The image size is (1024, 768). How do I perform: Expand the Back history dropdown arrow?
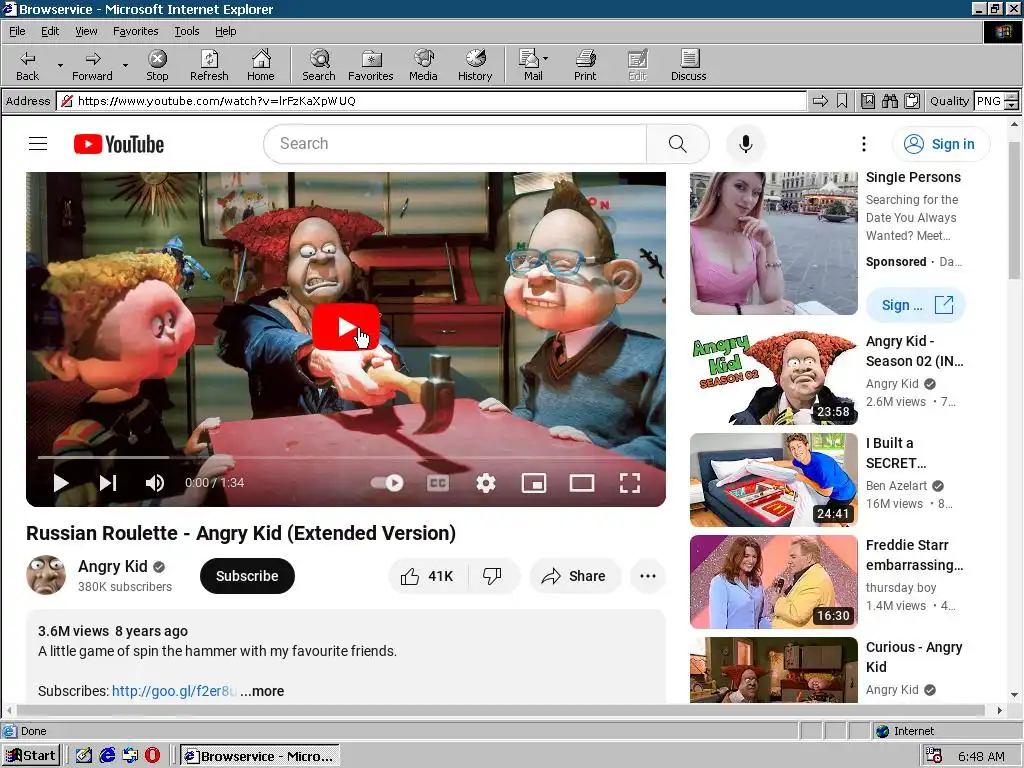coord(60,65)
